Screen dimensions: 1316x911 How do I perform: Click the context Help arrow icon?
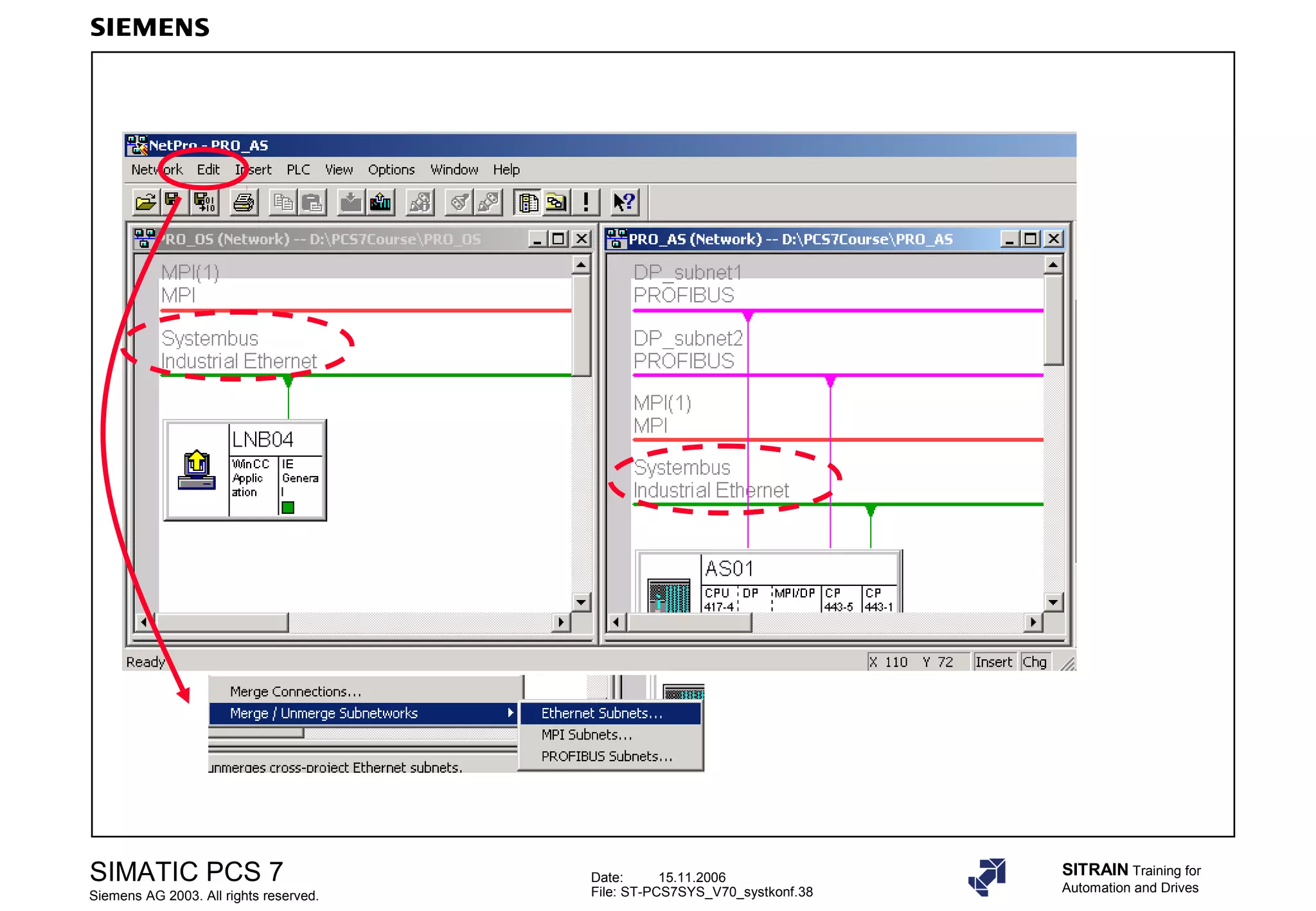pos(625,202)
